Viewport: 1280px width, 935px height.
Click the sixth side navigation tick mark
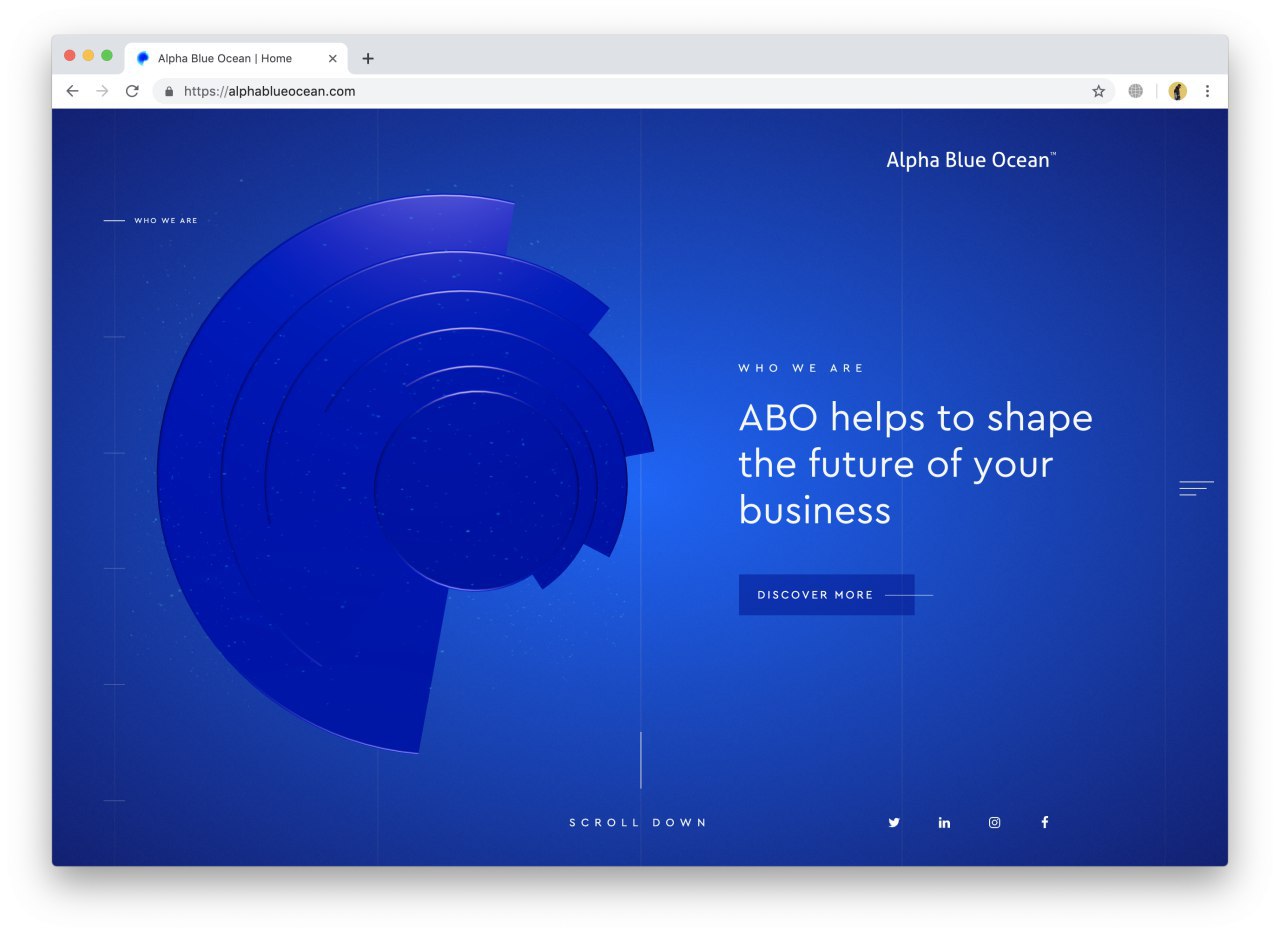click(114, 801)
